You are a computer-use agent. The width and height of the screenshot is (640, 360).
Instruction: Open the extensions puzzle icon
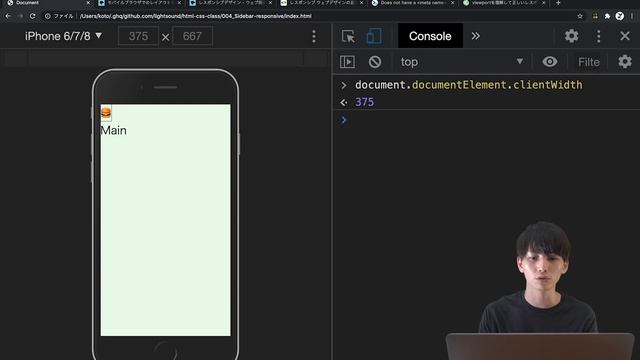click(x=607, y=16)
